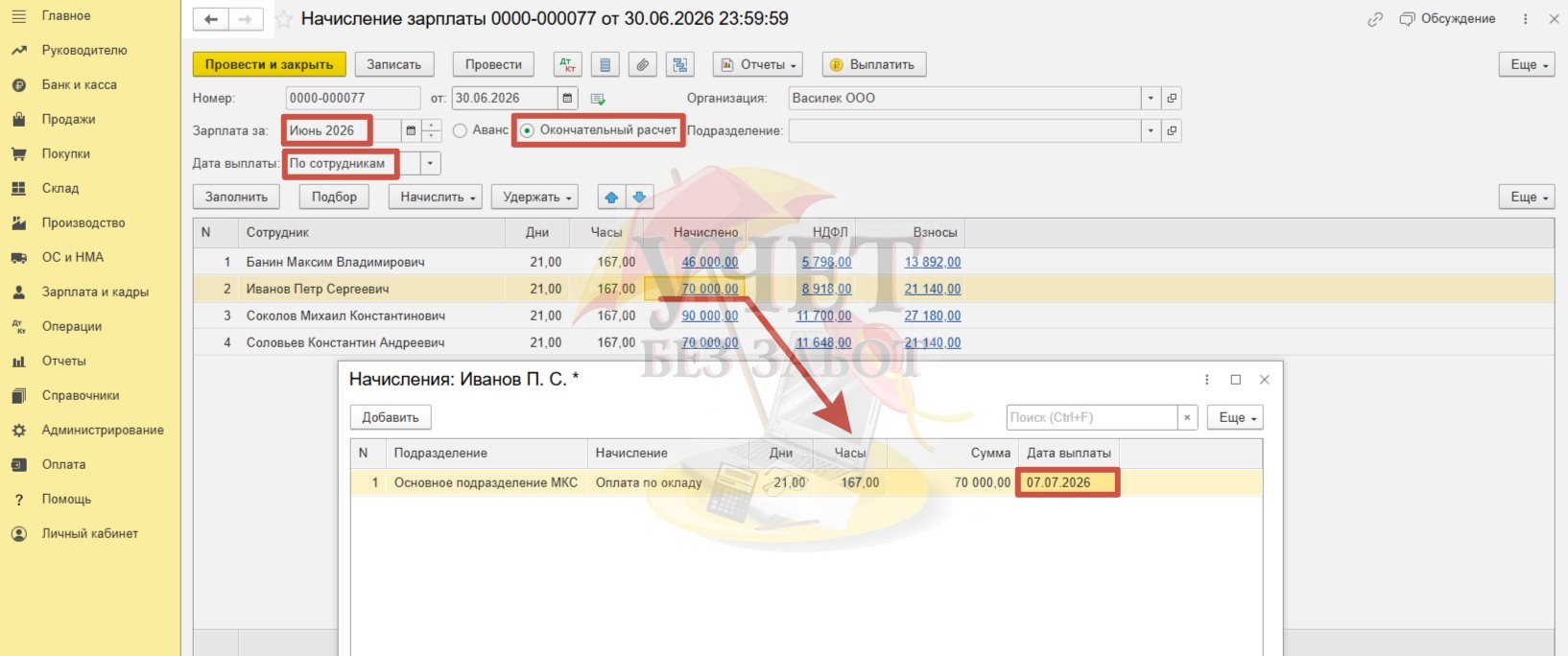Open Начислено 46 000,00 link for Банин
The height and width of the screenshot is (656, 1568).
click(710, 262)
